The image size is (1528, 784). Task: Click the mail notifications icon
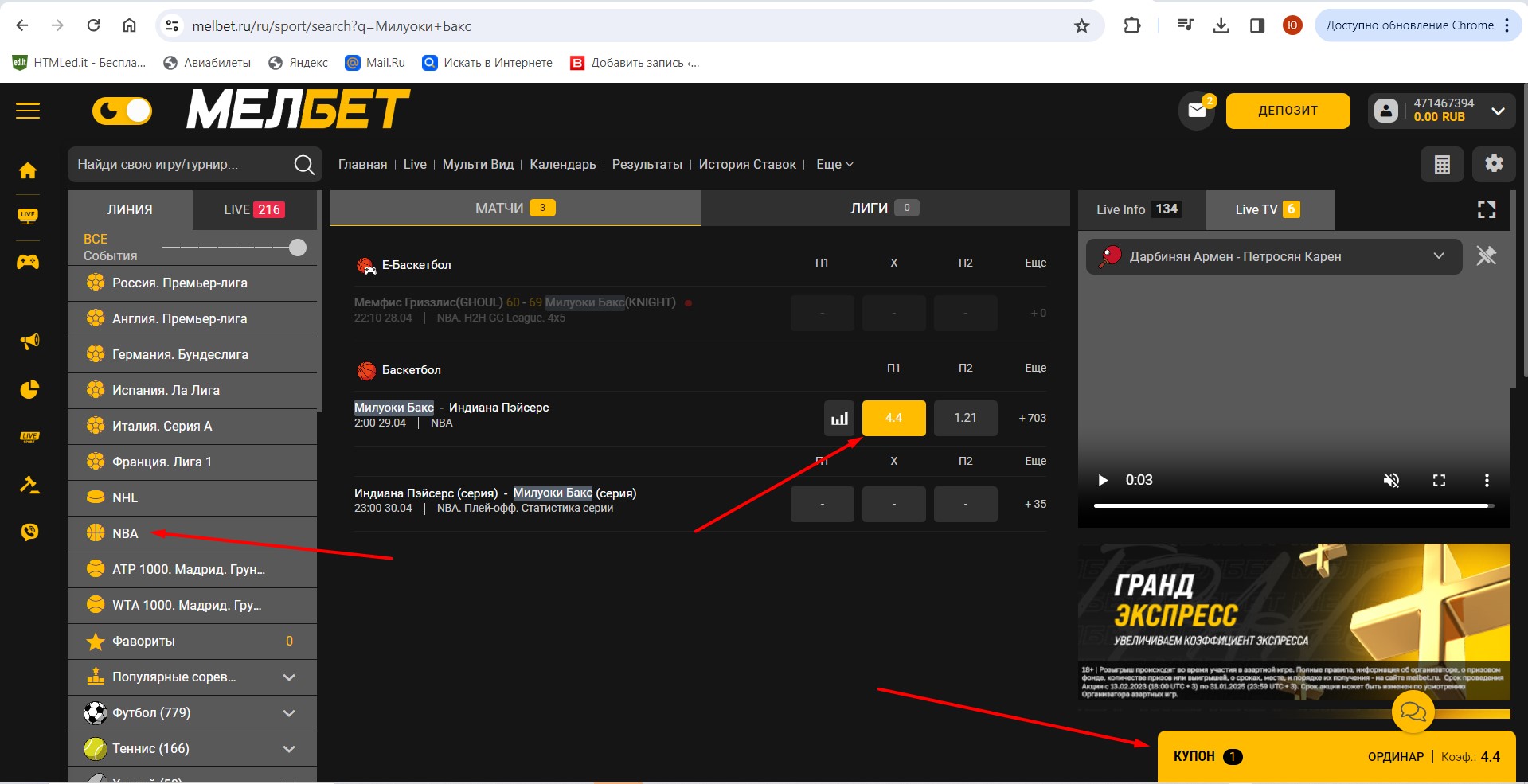pos(1197,111)
